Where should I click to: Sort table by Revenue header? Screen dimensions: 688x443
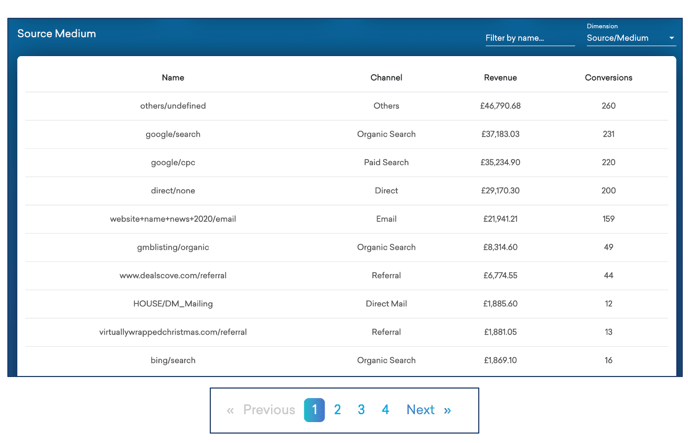tap(500, 77)
